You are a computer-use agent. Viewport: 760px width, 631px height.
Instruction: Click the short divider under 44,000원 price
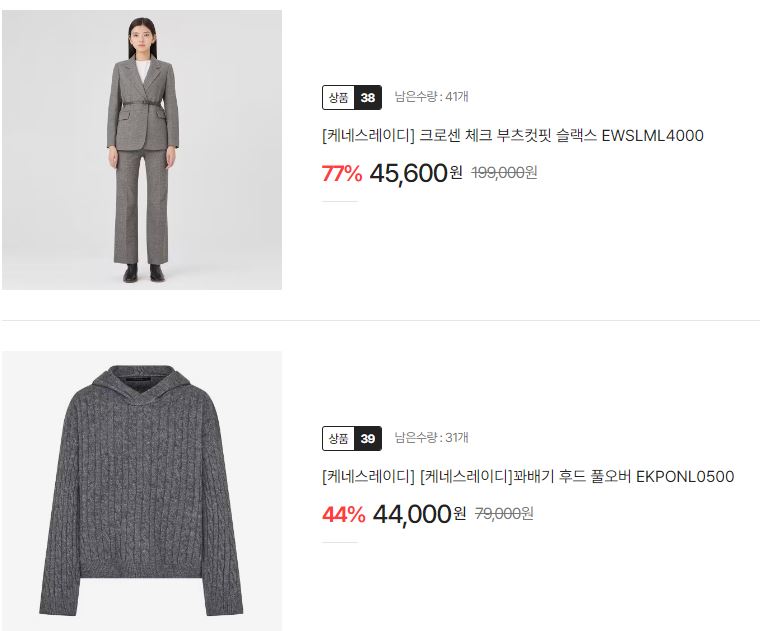click(340, 542)
